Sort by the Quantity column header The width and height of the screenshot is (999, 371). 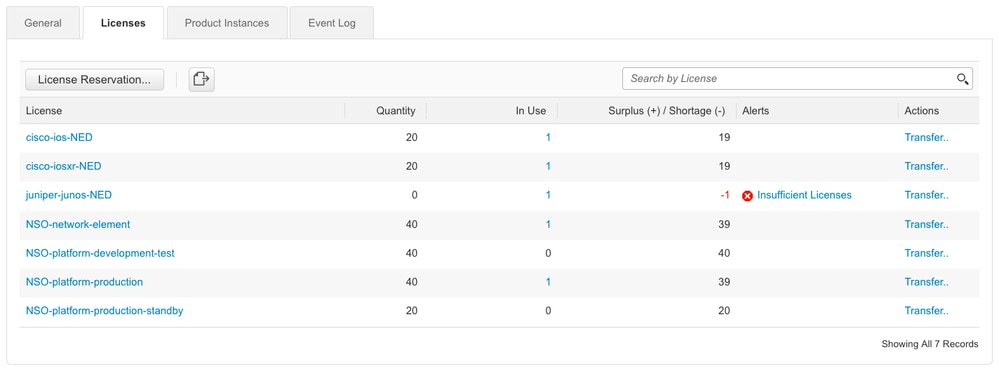point(396,111)
